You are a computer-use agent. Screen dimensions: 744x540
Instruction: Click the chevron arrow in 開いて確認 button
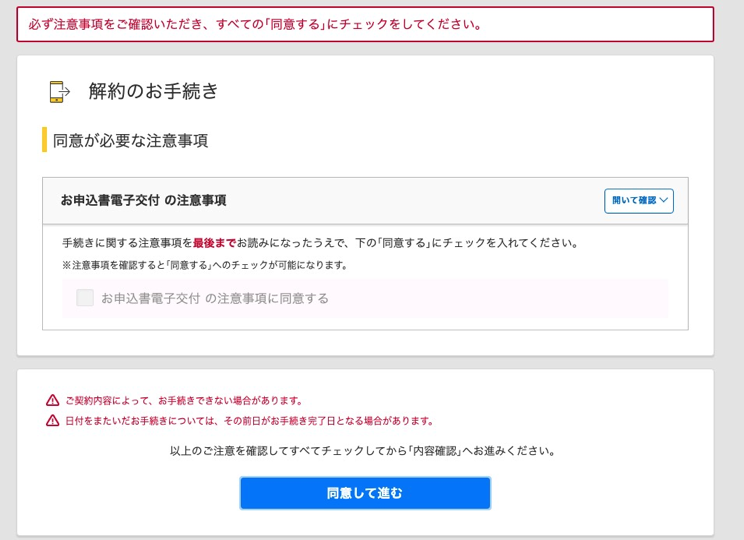tap(664, 200)
